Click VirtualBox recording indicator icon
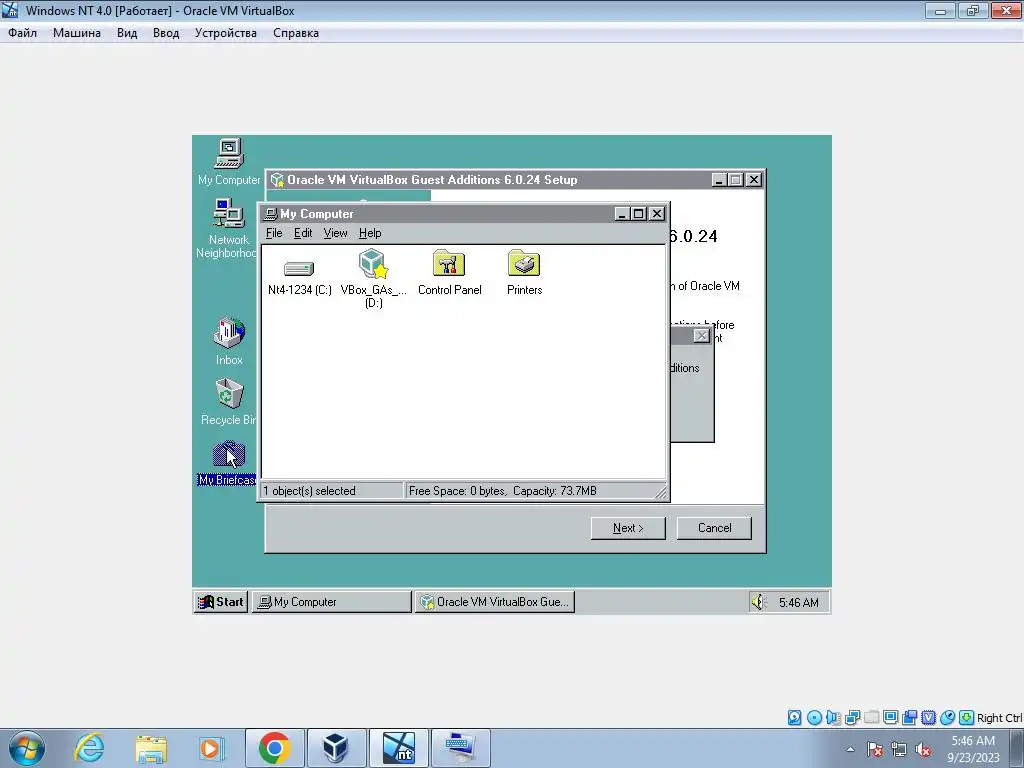 [909, 718]
